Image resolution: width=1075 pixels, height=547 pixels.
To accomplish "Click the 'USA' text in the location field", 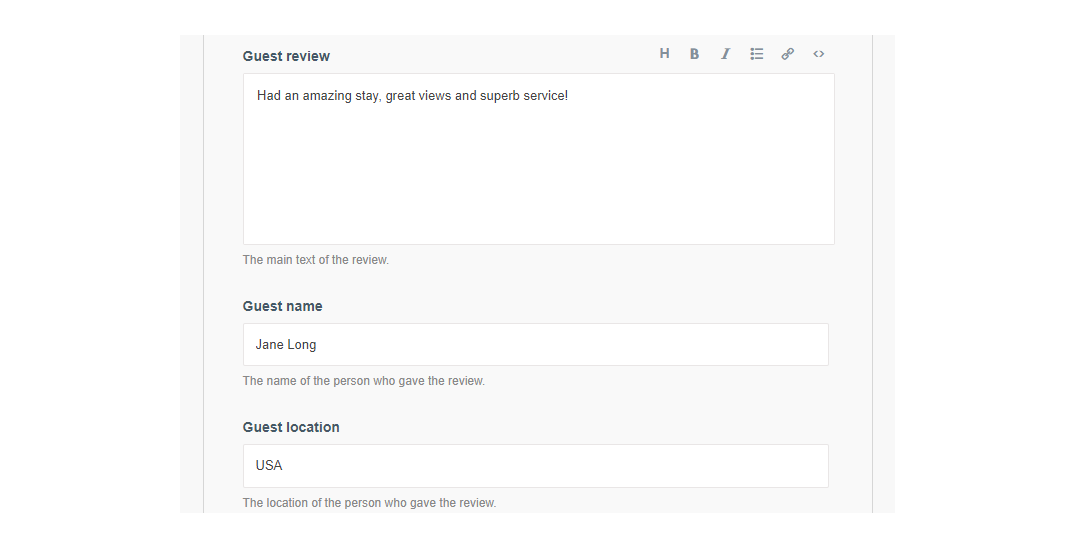I will click(x=269, y=466).
